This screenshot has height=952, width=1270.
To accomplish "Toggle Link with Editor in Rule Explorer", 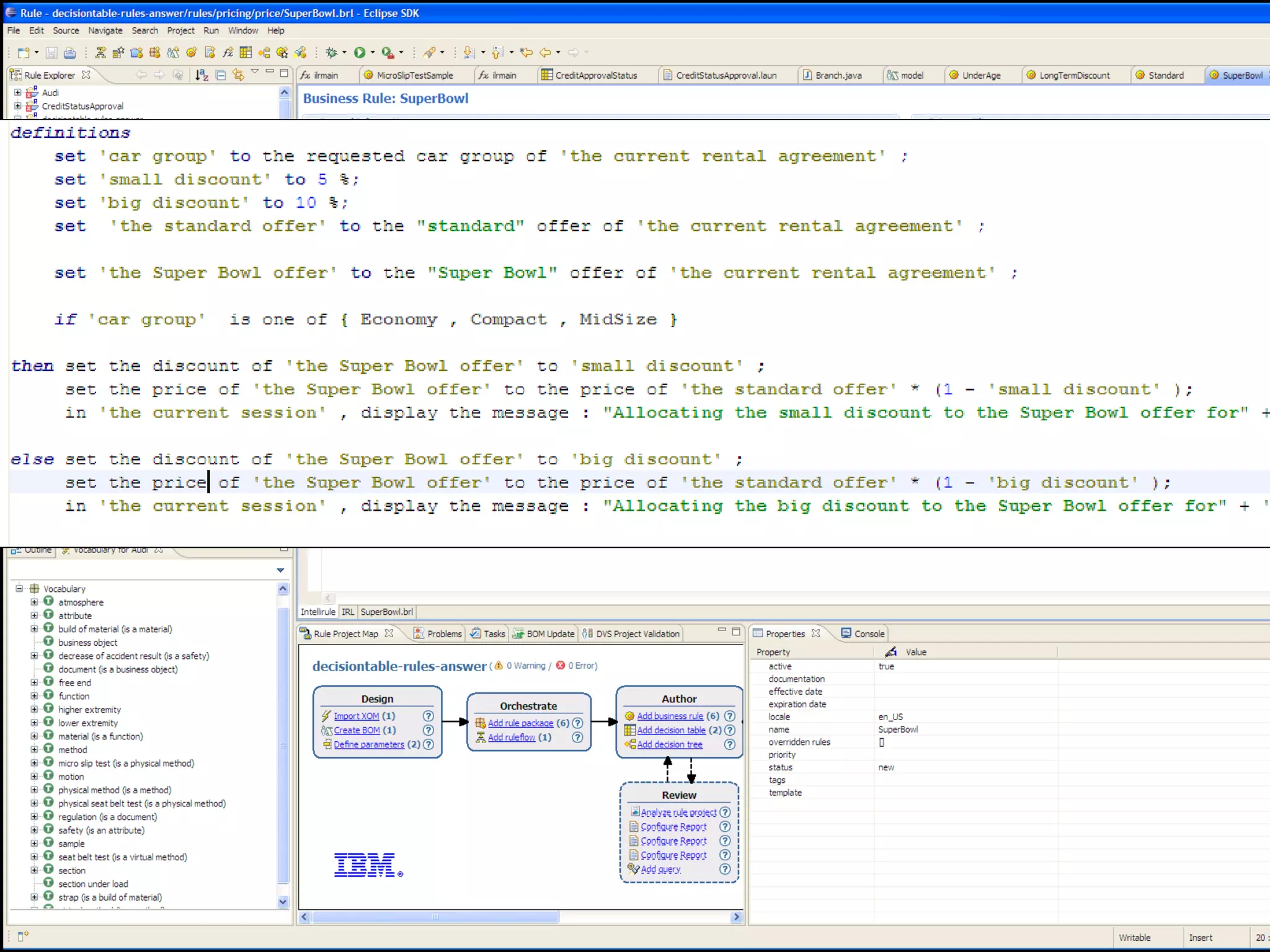I will click(238, 75).
